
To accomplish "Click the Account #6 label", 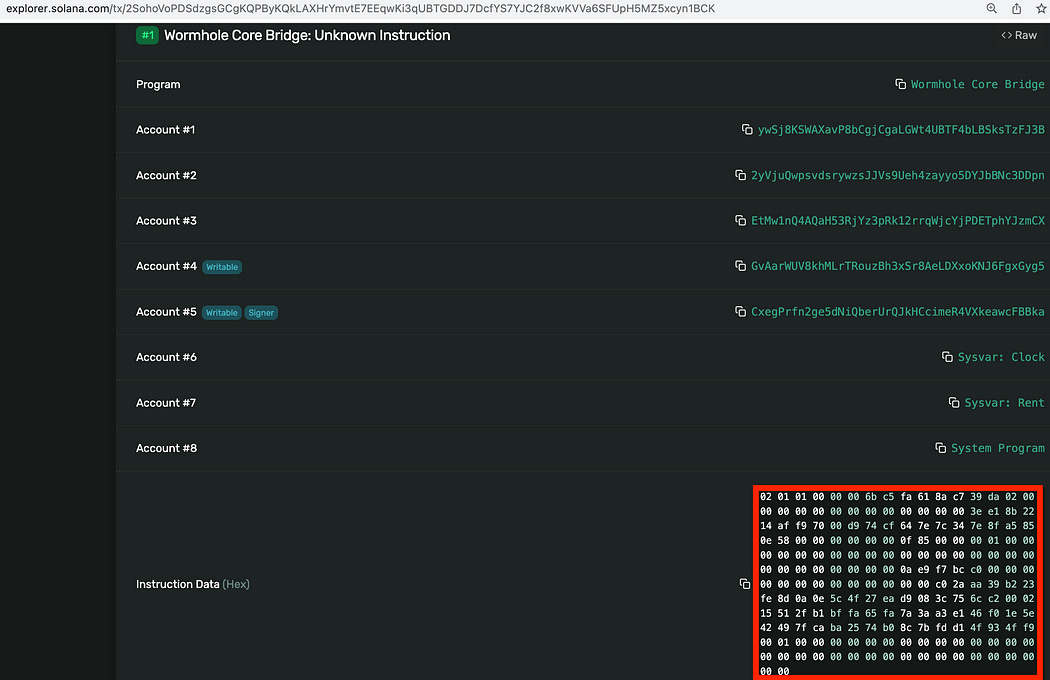I will coord(166,357).
